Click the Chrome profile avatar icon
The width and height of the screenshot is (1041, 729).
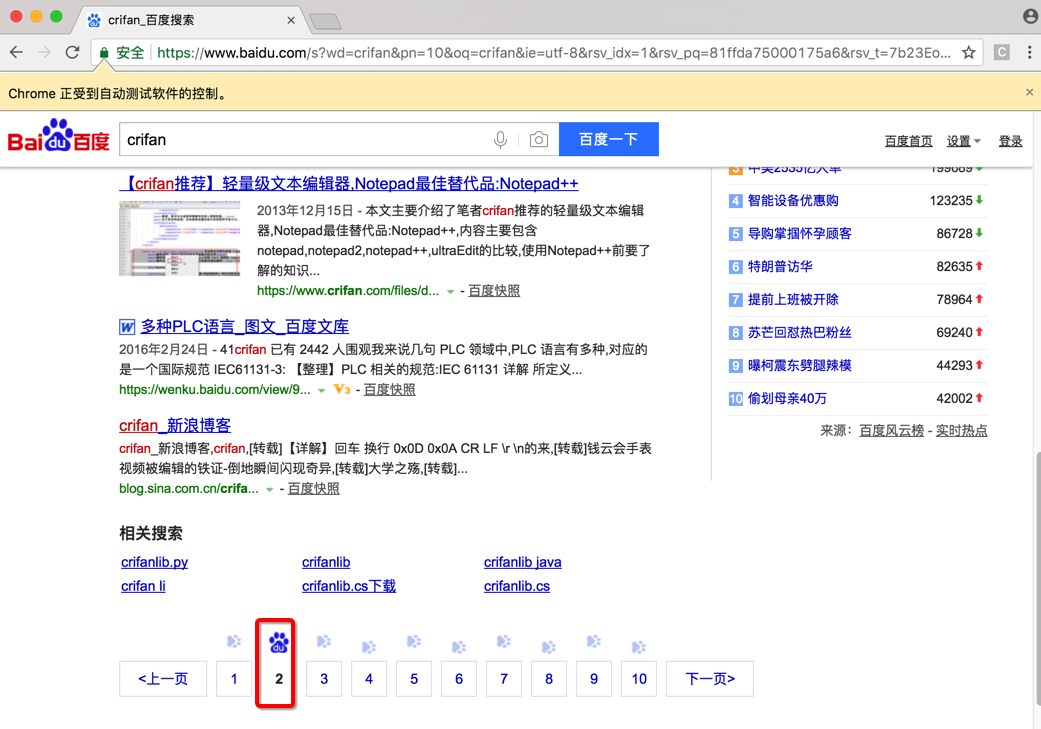point(1030,16)
